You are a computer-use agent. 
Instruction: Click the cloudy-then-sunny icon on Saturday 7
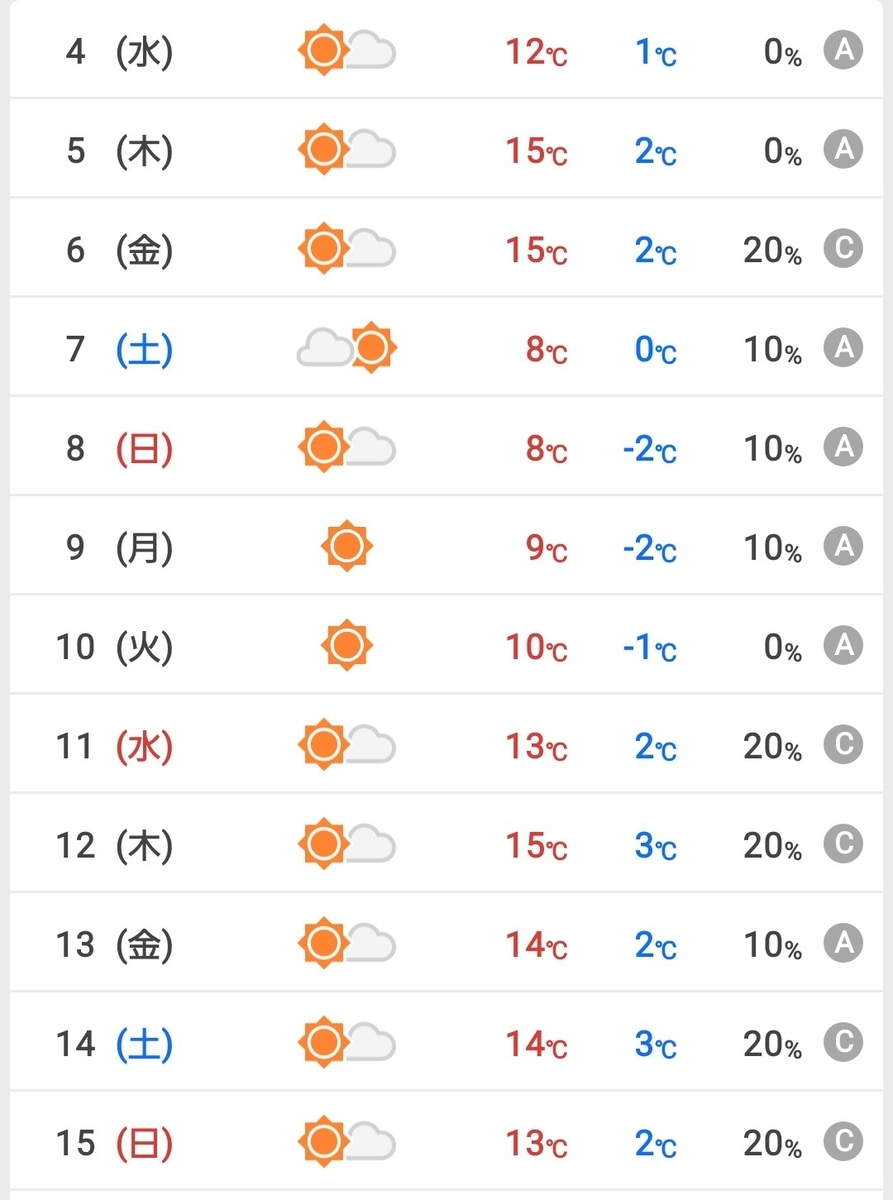(x=347, y=348)
